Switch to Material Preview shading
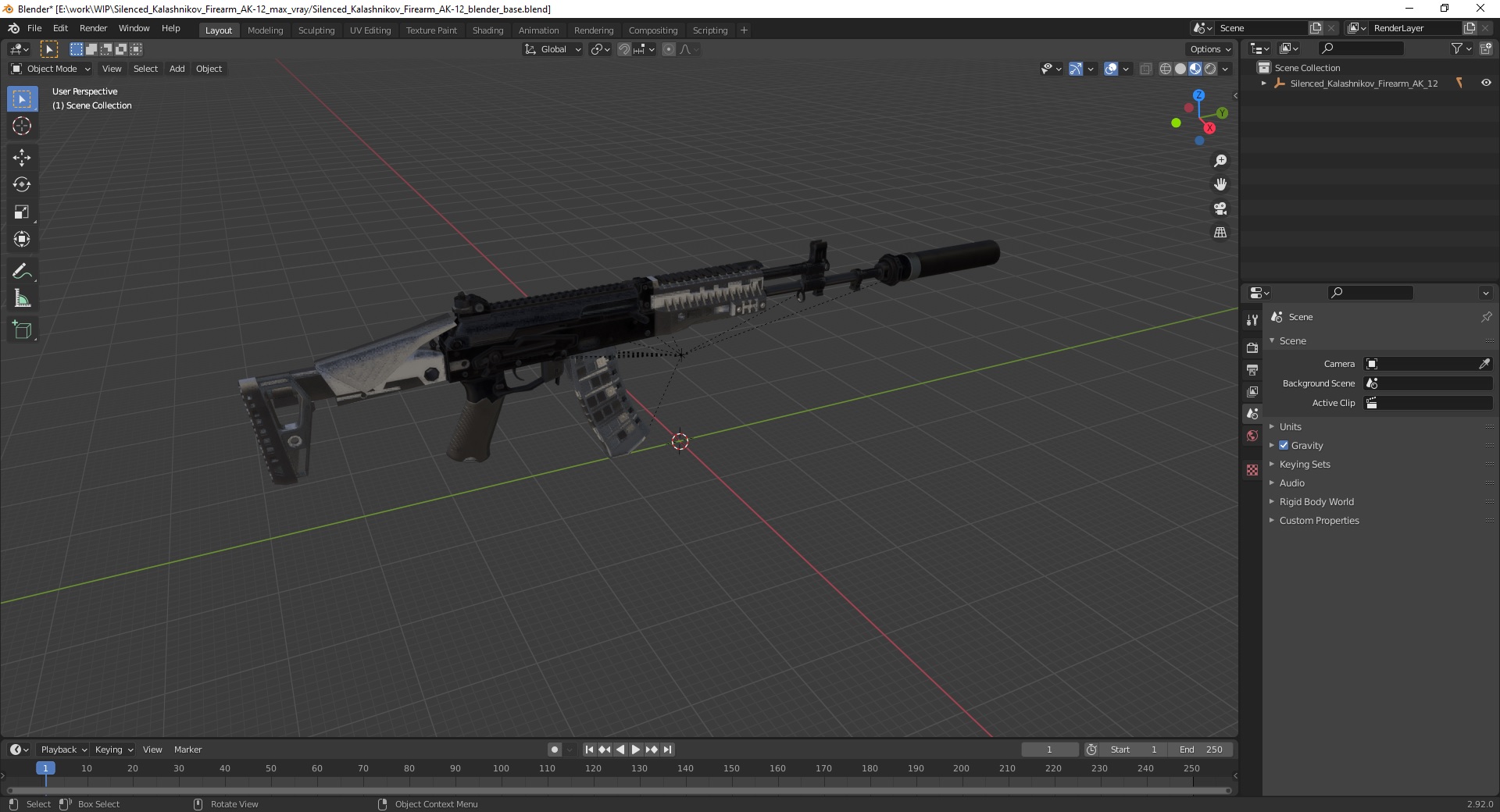The height and width of the screenshot is (812, 1500). pyautogui.click(x=1195, y=69)
